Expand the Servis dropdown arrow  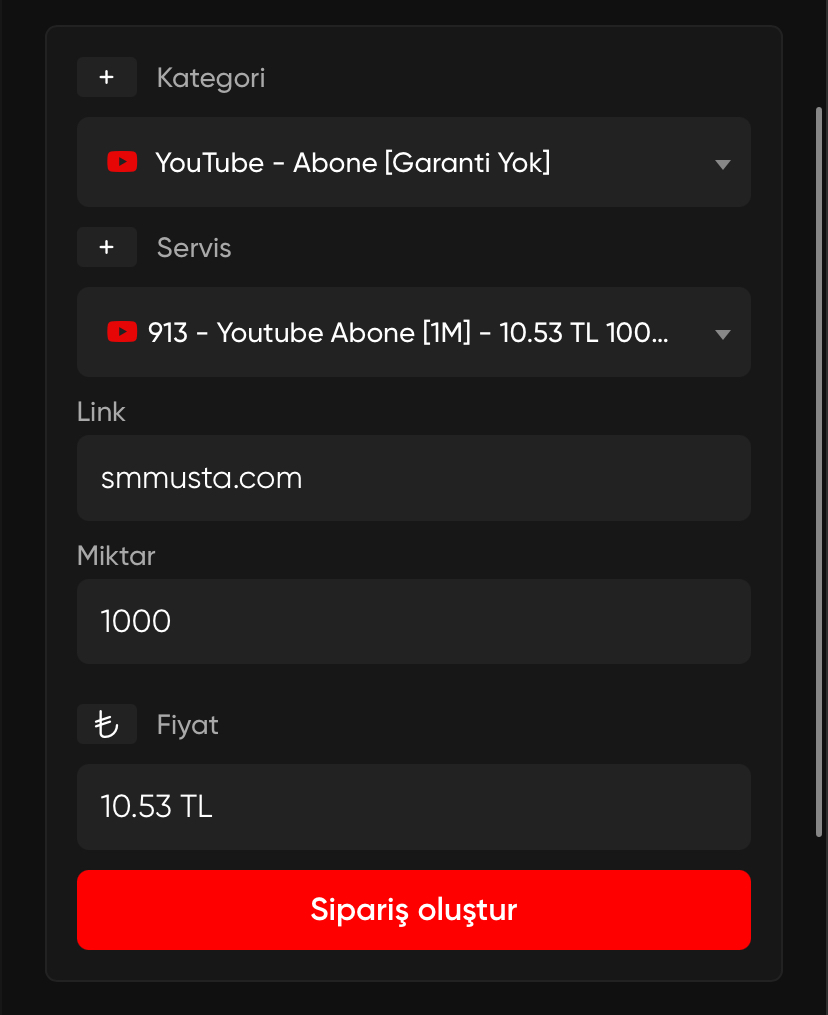click(x=722, y=334)
